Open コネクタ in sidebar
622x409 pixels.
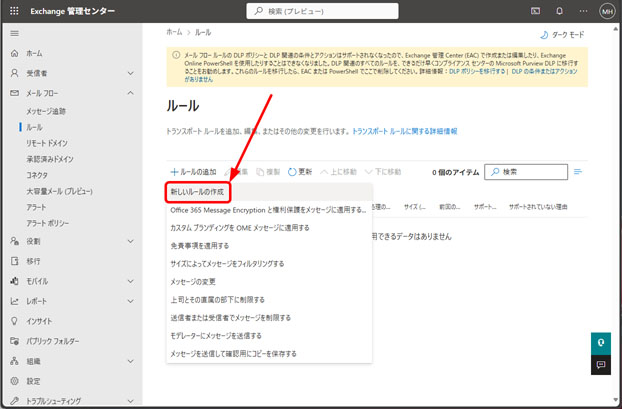coord(37,175)
